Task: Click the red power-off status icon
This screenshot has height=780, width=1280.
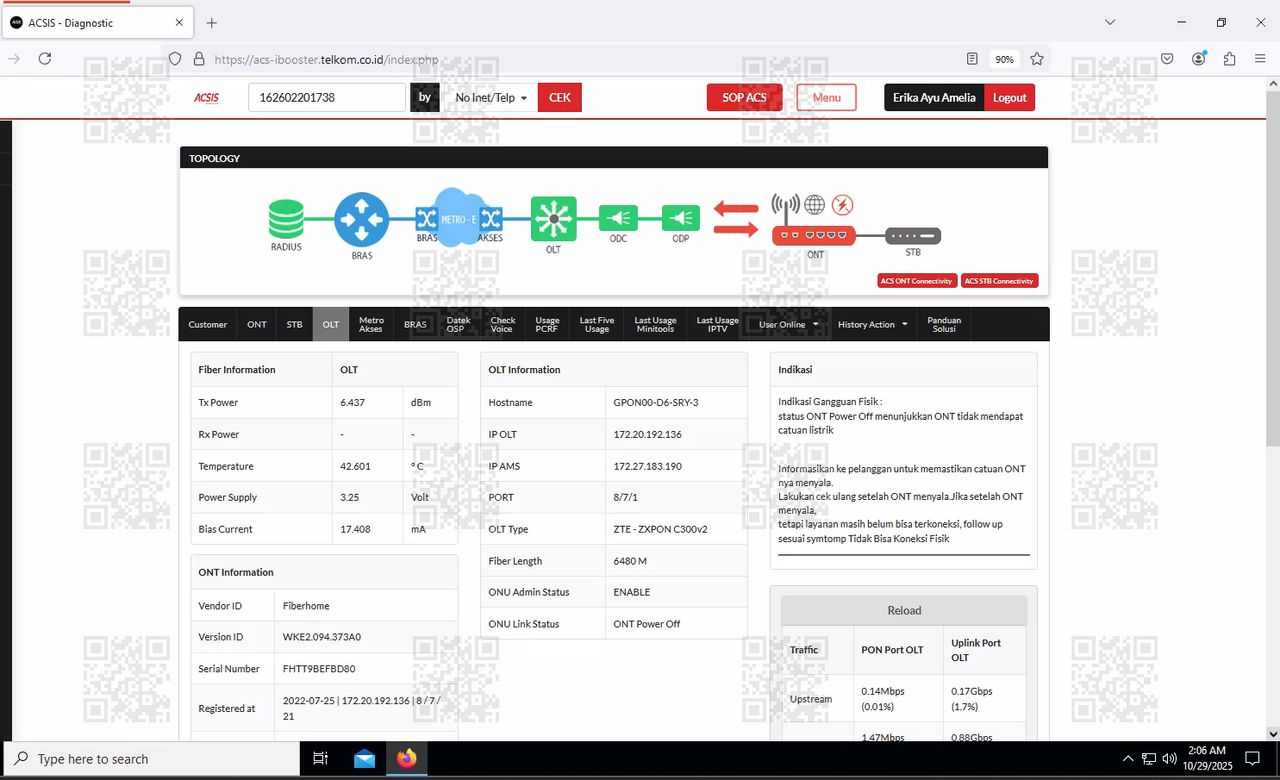Action: pos(843,205)
